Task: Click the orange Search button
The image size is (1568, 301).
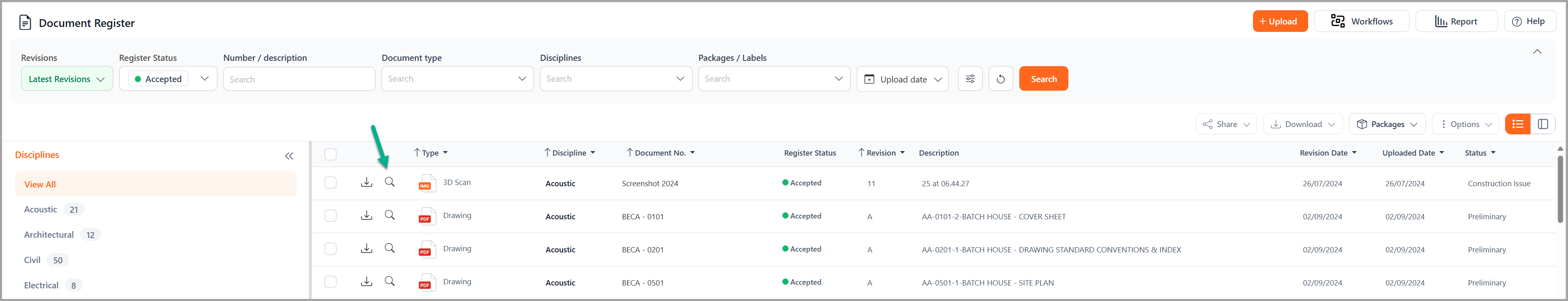Action: point(1043,79)
